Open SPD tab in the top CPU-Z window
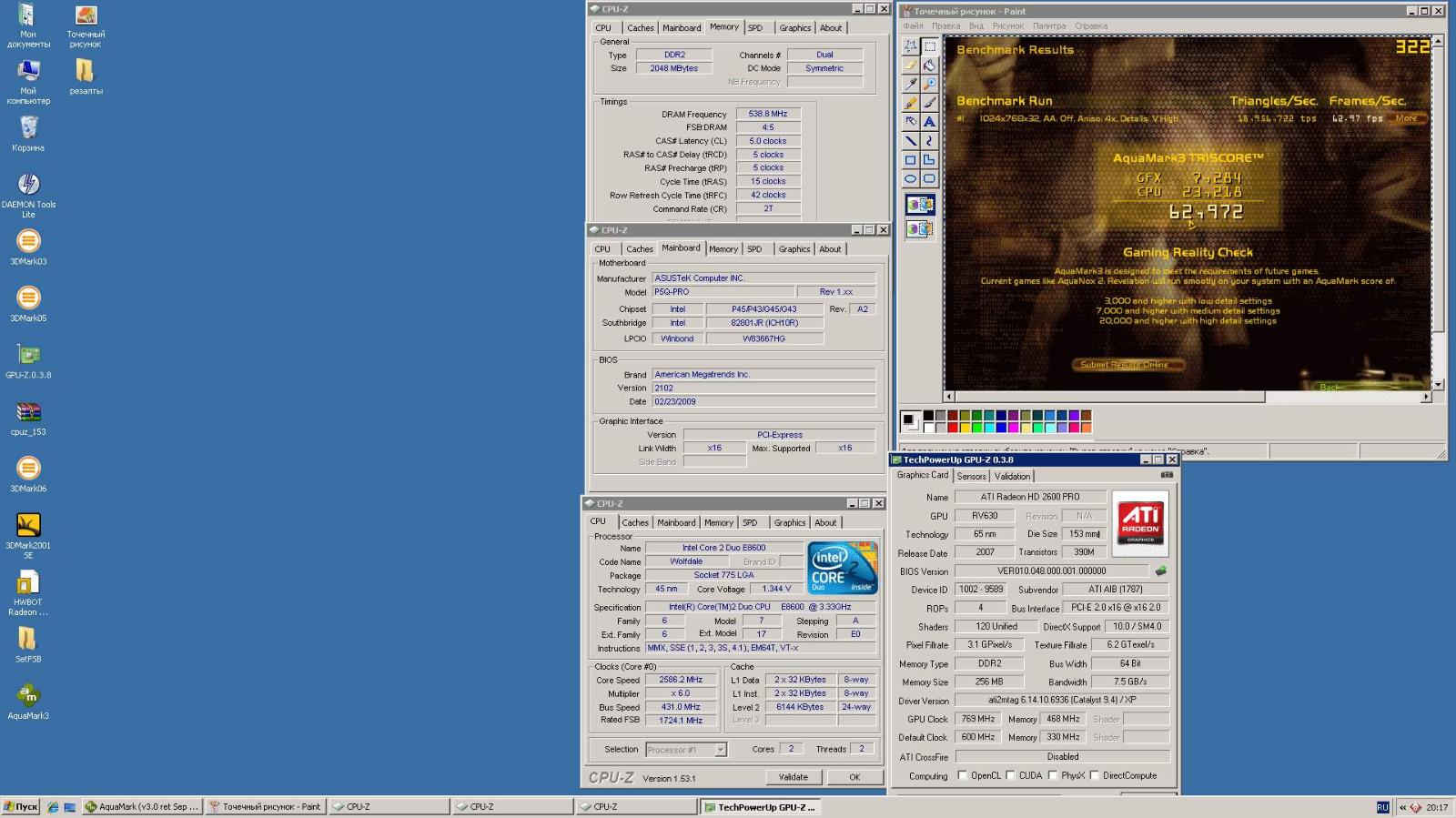 point(755,28)
